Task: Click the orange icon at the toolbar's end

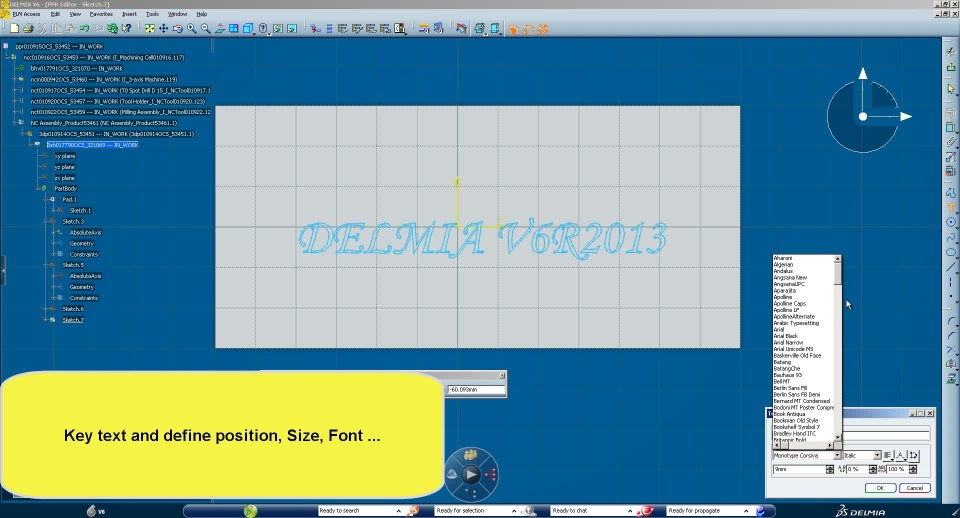Action: coord(542,29)
